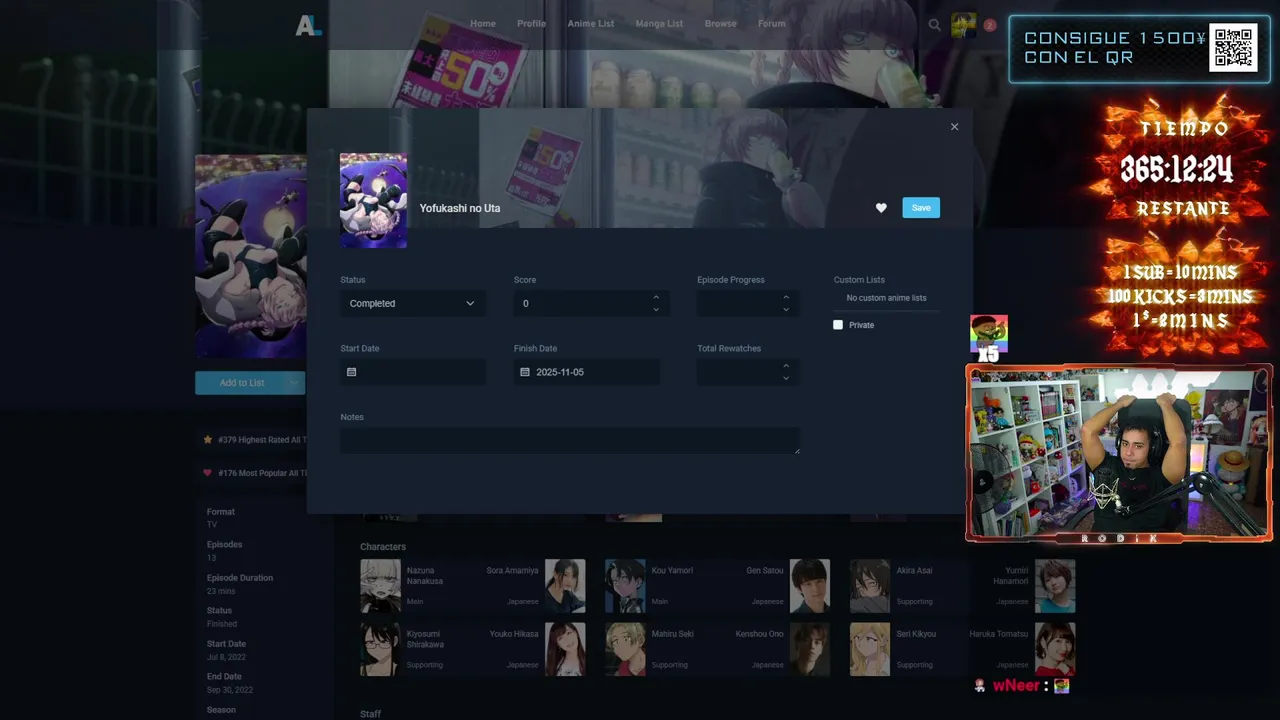Click the #176 Most Popular ranking heart
Image resolution: width=1280 pixels, height=720 pixels.
[208, 472]
